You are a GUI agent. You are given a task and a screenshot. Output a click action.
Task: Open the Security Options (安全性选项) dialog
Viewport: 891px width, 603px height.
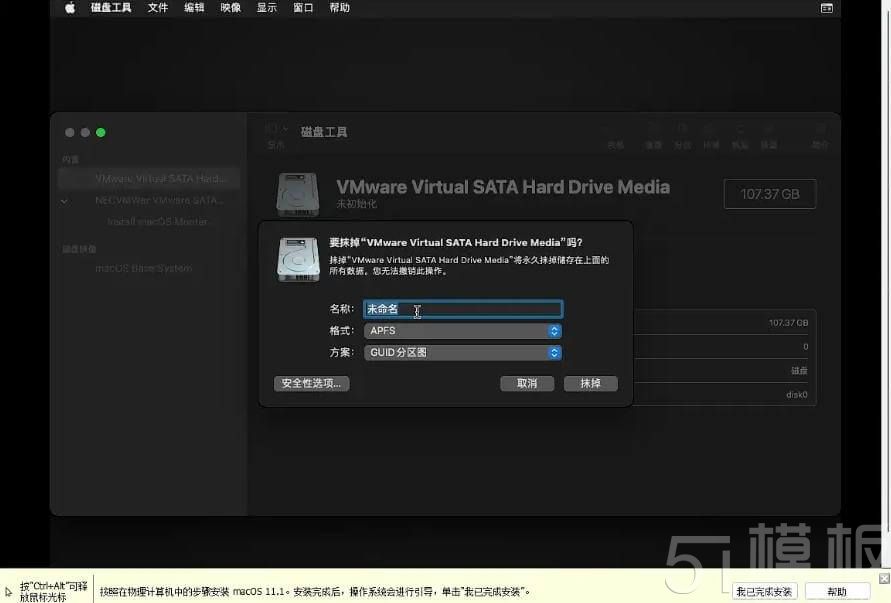pyautogui.click(x=311, y=383)
